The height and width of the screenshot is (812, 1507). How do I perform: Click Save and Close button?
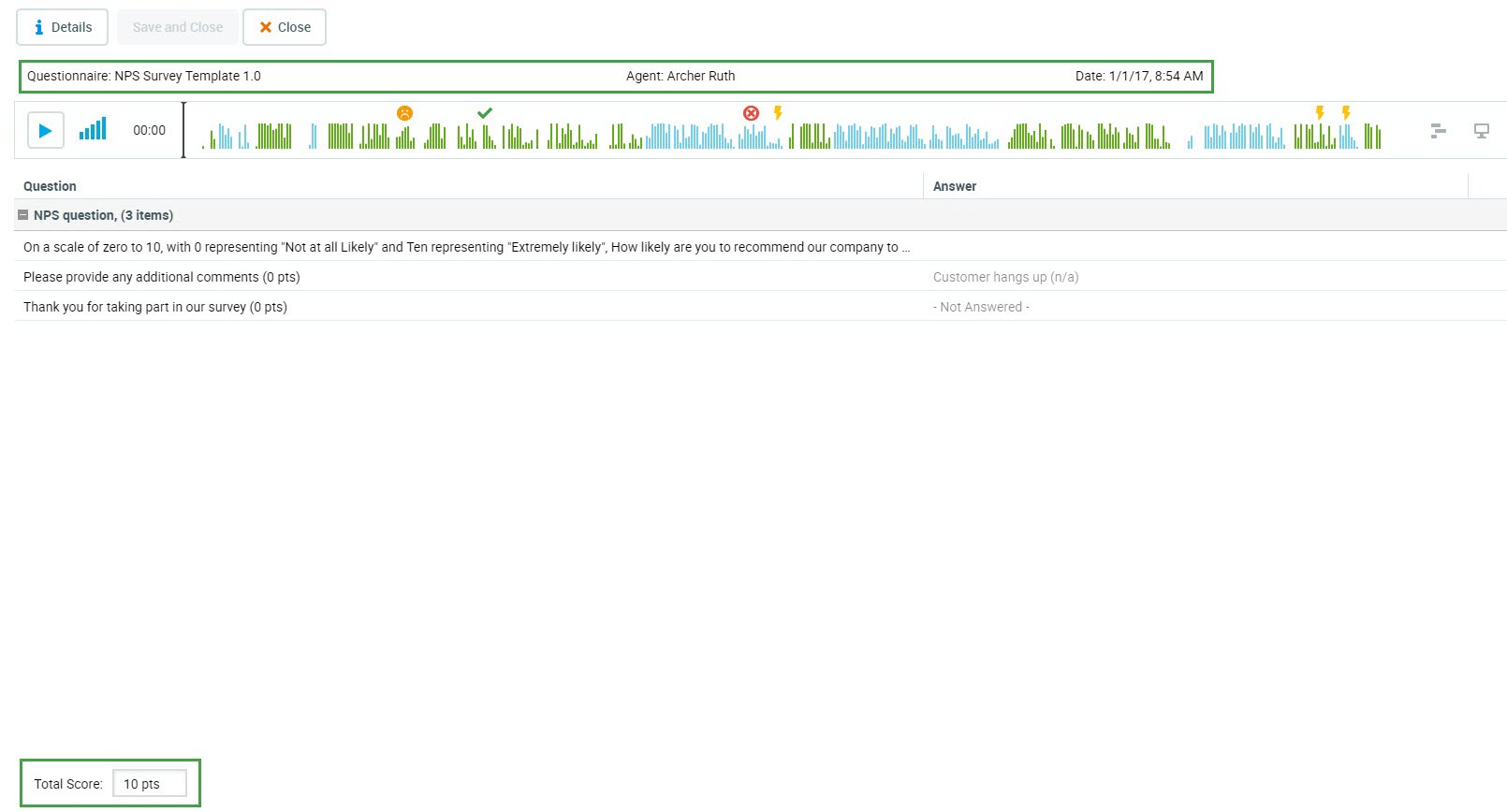coord(177,27)
